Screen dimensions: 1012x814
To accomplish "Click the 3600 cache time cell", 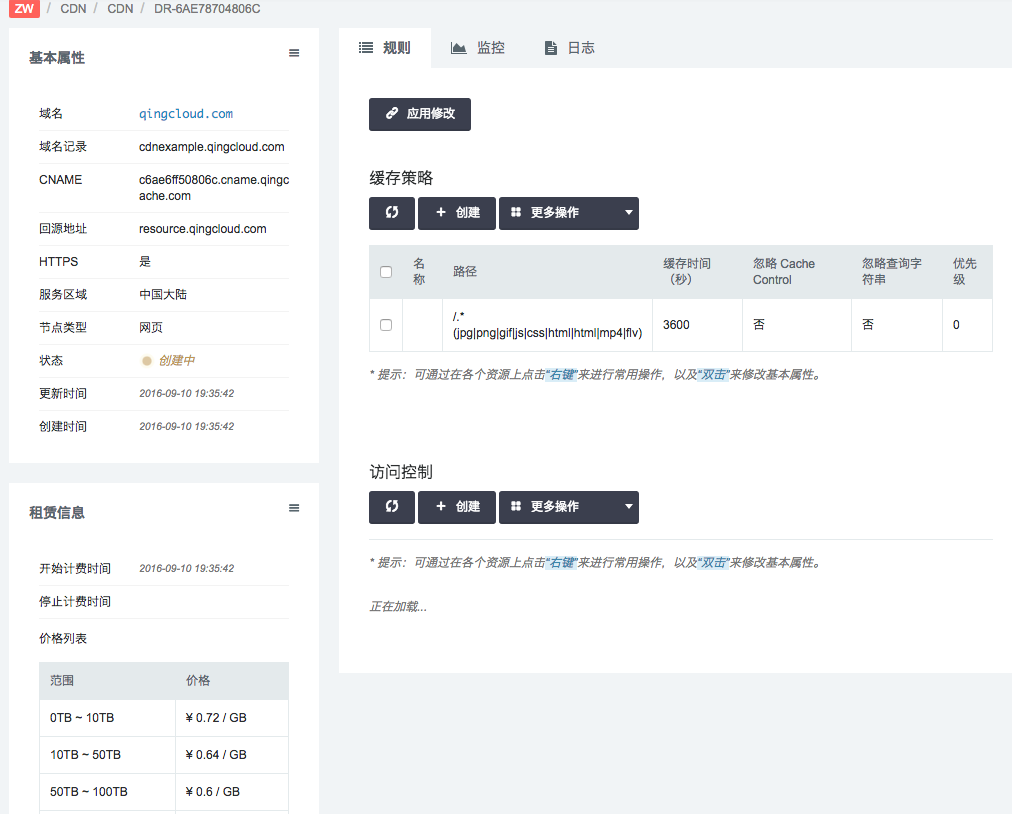I will click(676, 325).
